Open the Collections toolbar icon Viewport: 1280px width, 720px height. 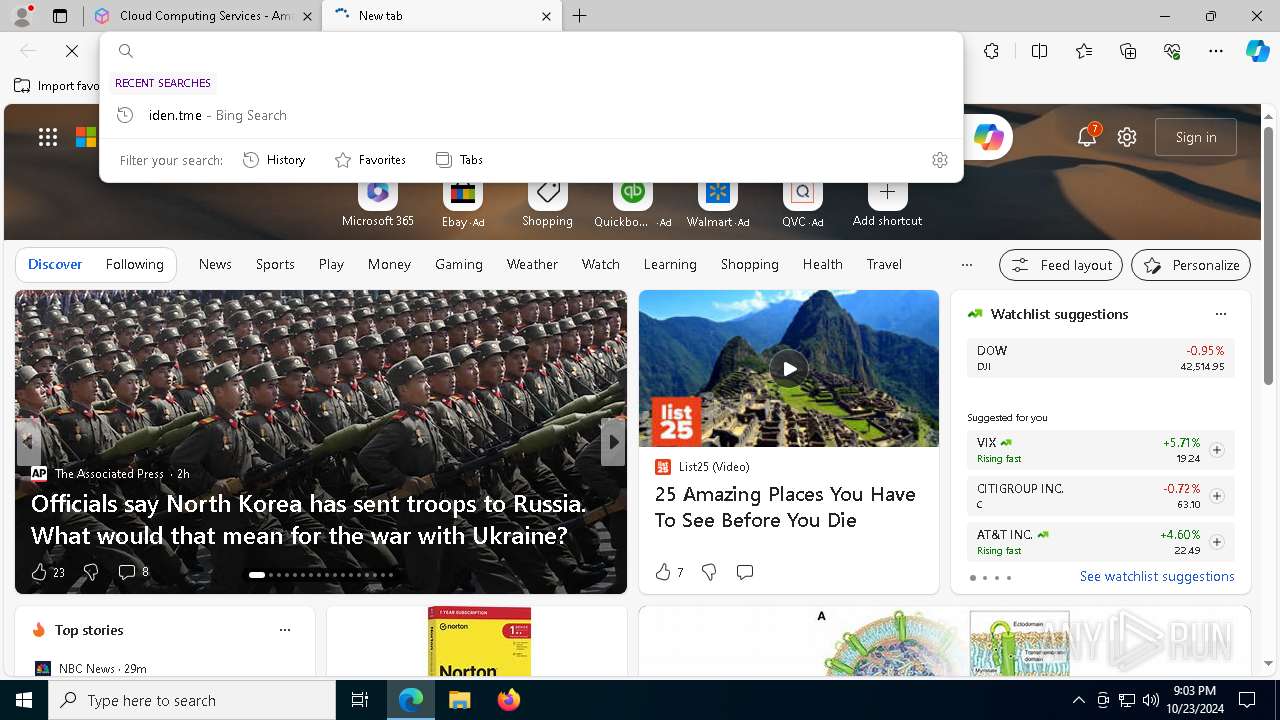pos(1128,51)
